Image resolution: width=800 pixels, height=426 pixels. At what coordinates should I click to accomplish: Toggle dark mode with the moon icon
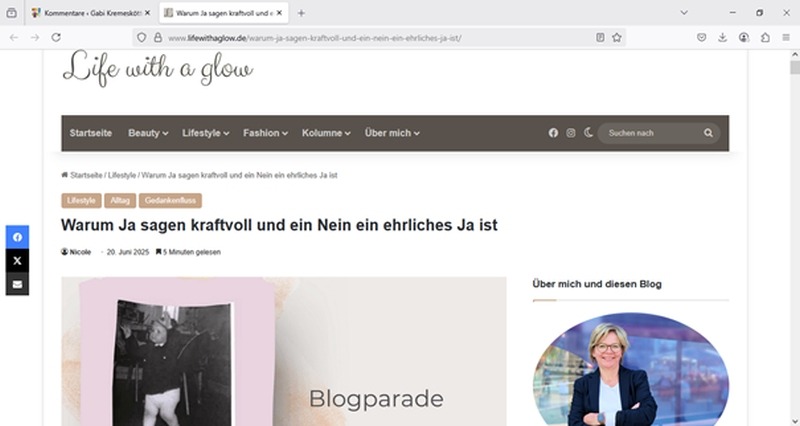588,133
